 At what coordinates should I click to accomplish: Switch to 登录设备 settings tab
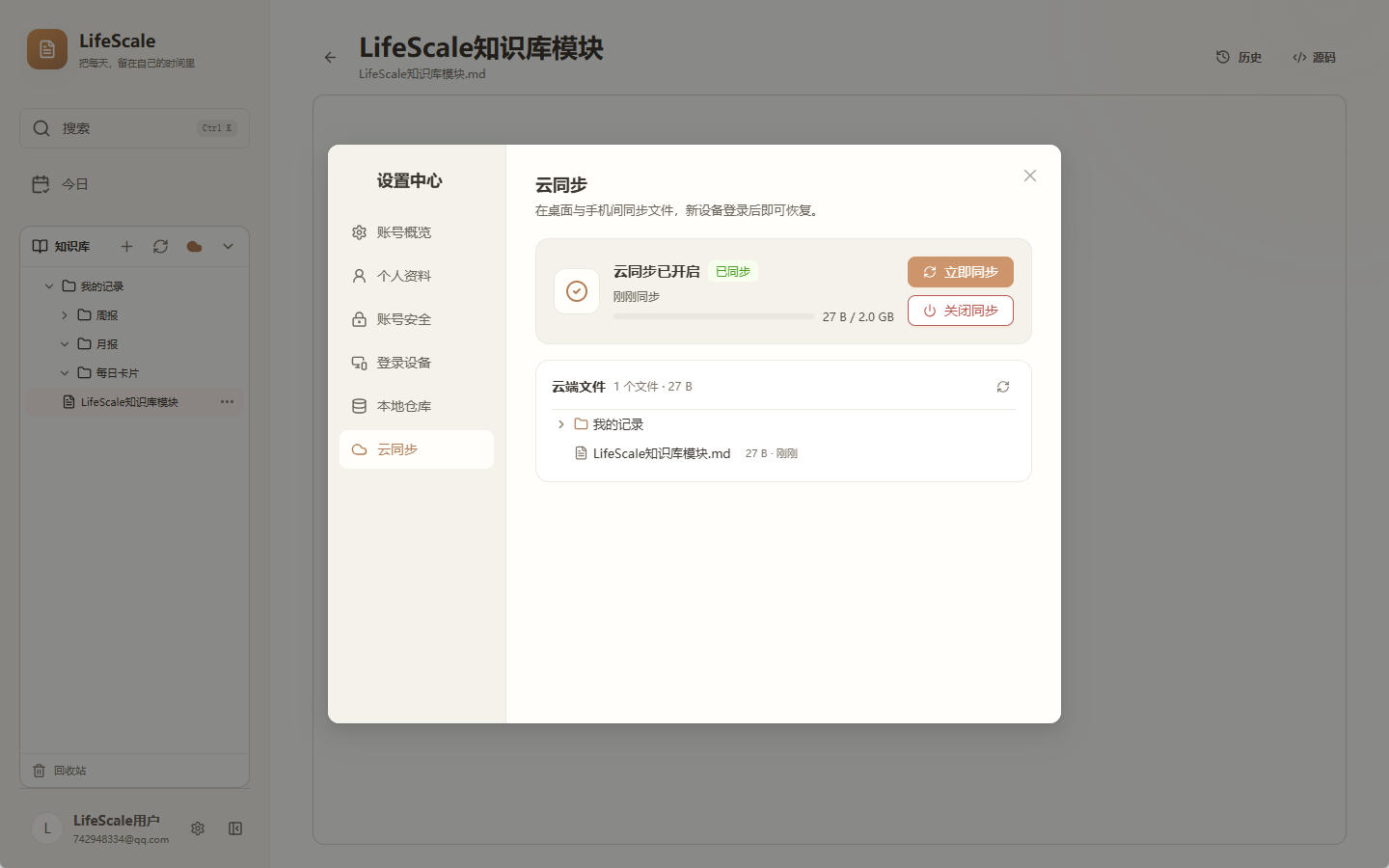tap(417, 363)
